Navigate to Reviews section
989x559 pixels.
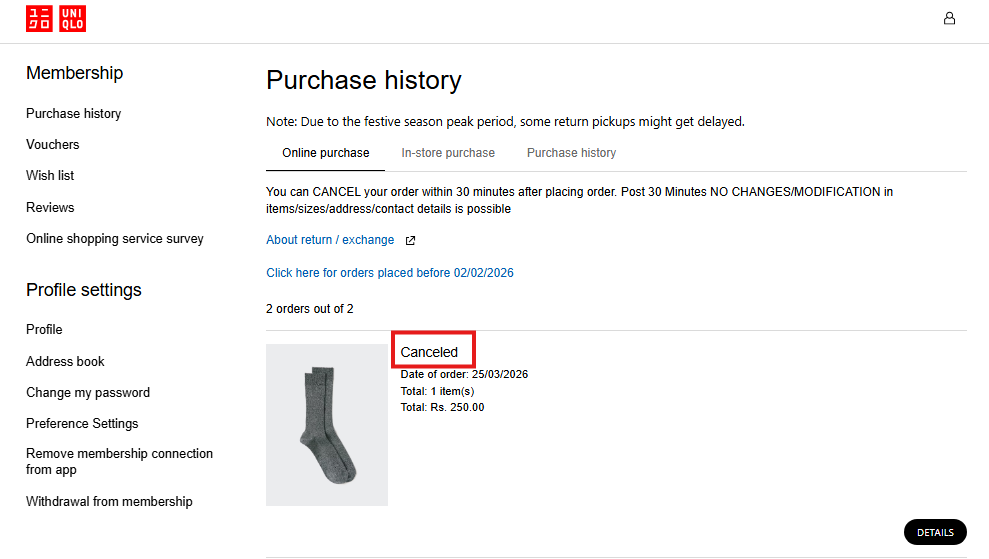click(x=50, y=208)
